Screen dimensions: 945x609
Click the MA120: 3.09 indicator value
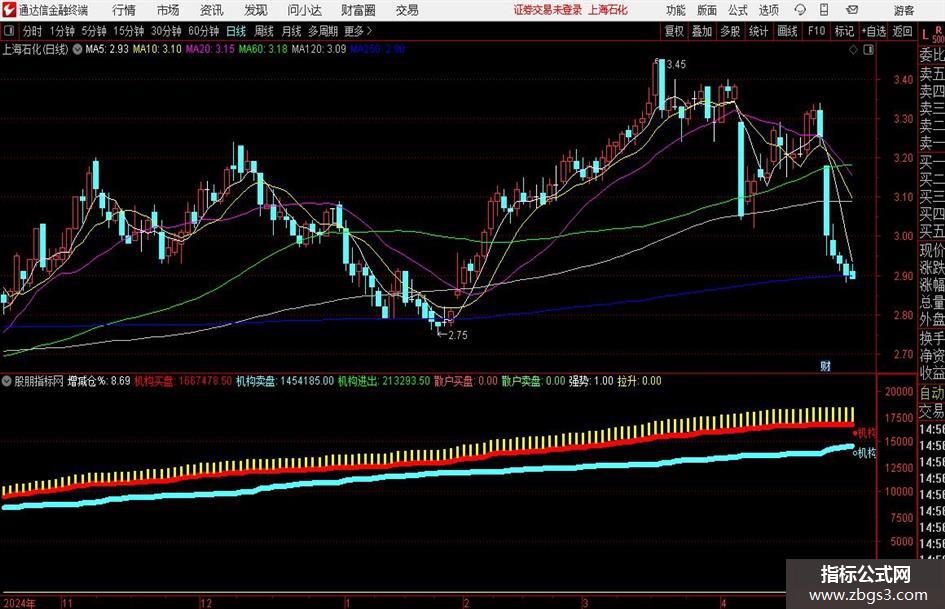(319, 49)
